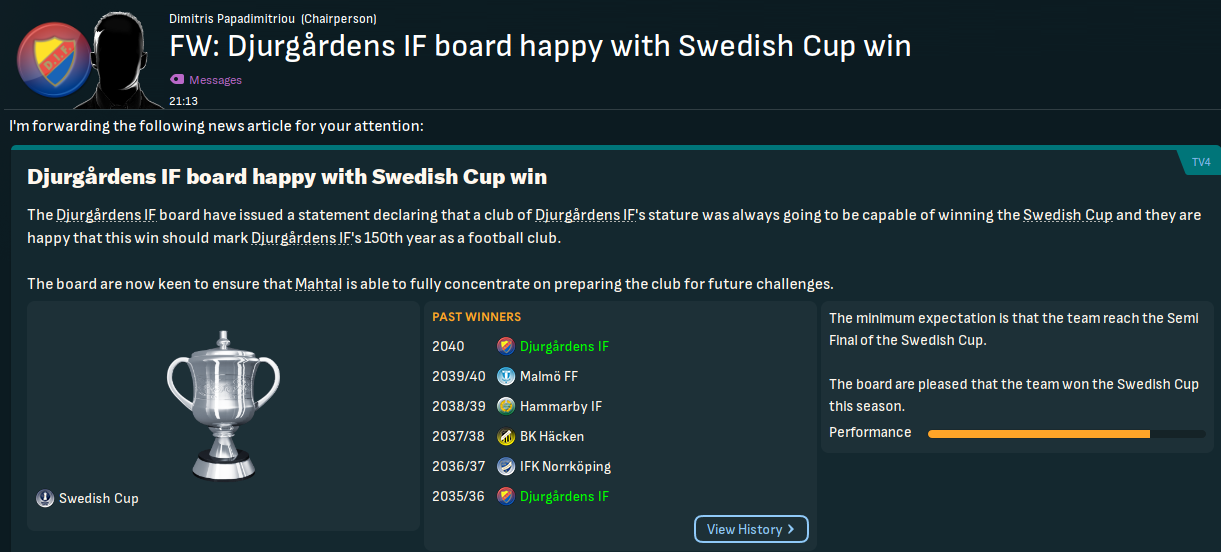Click the Malmö FF club badge
1221x552 pixels.
(x=506, y=376)
